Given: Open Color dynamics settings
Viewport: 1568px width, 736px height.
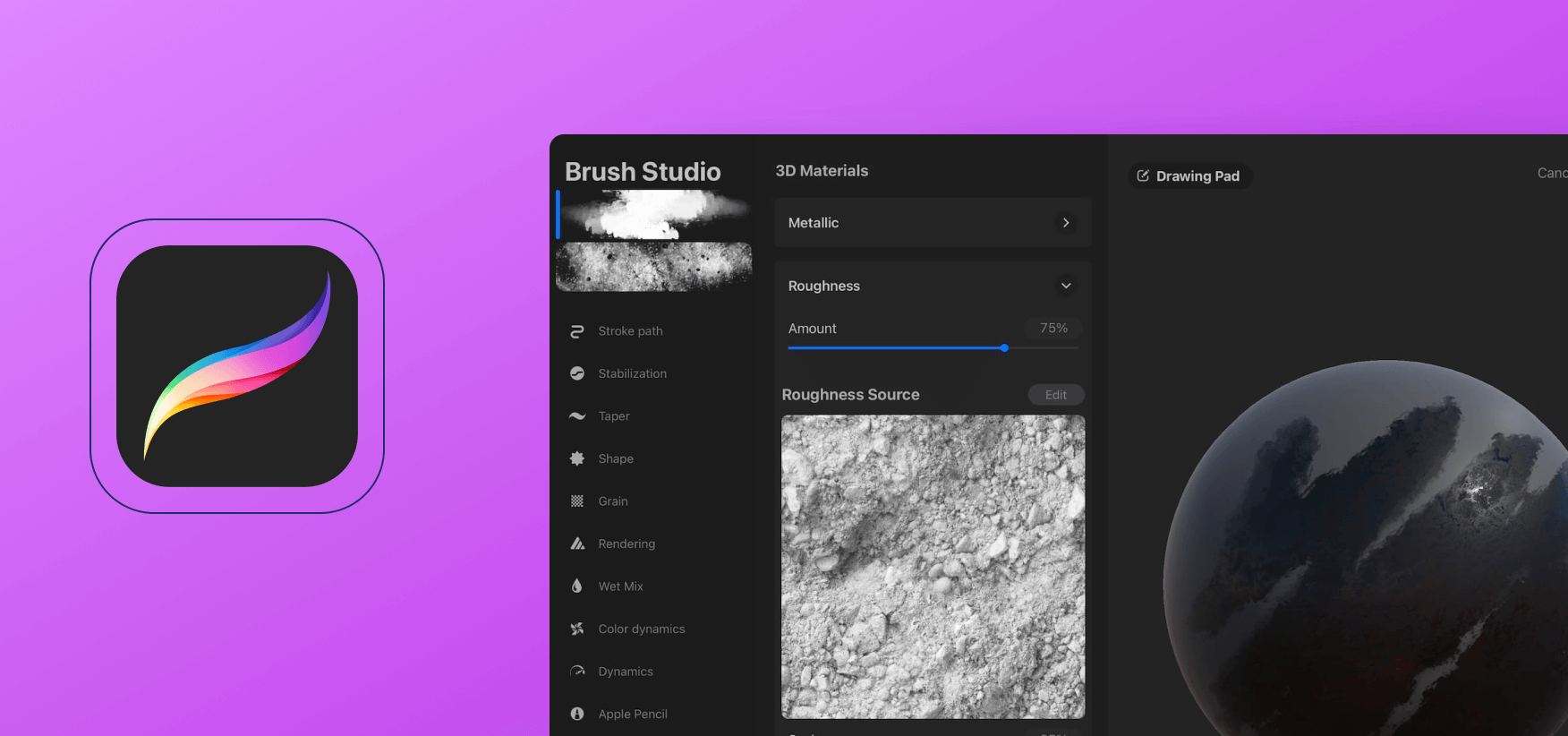Looking at the screenshot, I should click(642, 629).
